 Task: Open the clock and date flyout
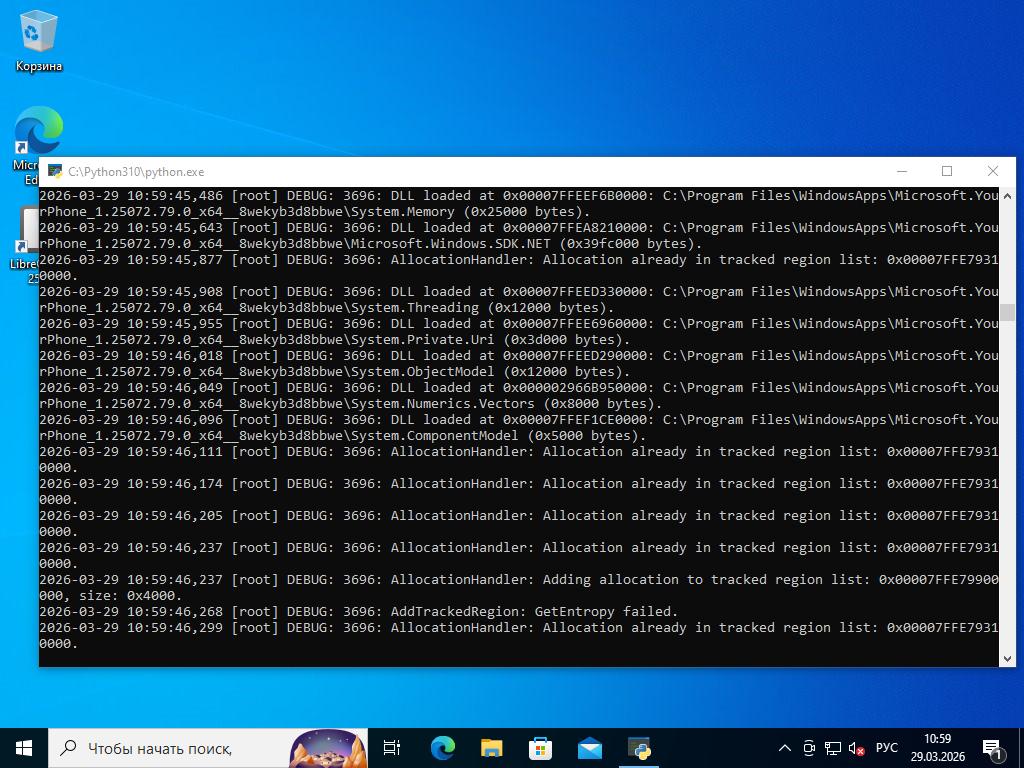[937, 748]
